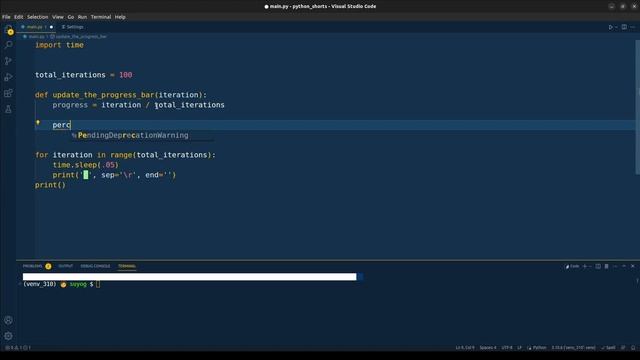Open the Search view in activity bar

[x=8, y=45]
